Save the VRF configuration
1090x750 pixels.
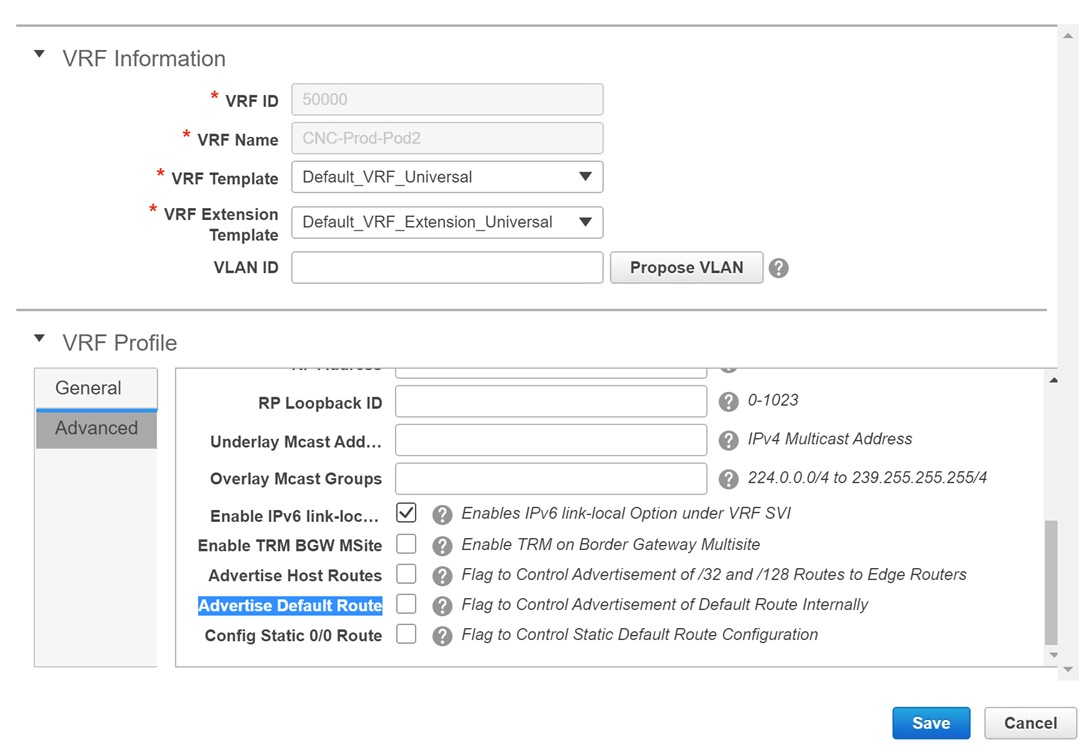[x=931, y=722]
